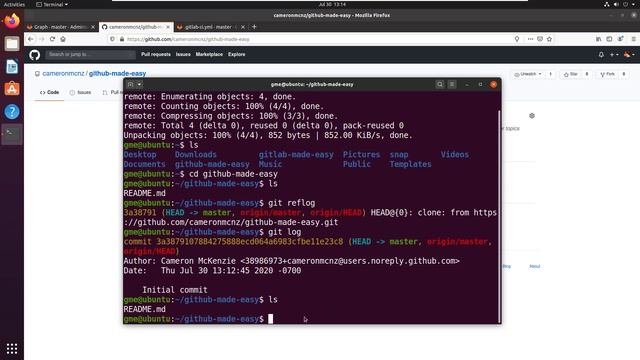Click the 'Author: Cameron McKenzie' line
Image resolution: width=640 pixels, height=360 pixels.
click(291, 261)
